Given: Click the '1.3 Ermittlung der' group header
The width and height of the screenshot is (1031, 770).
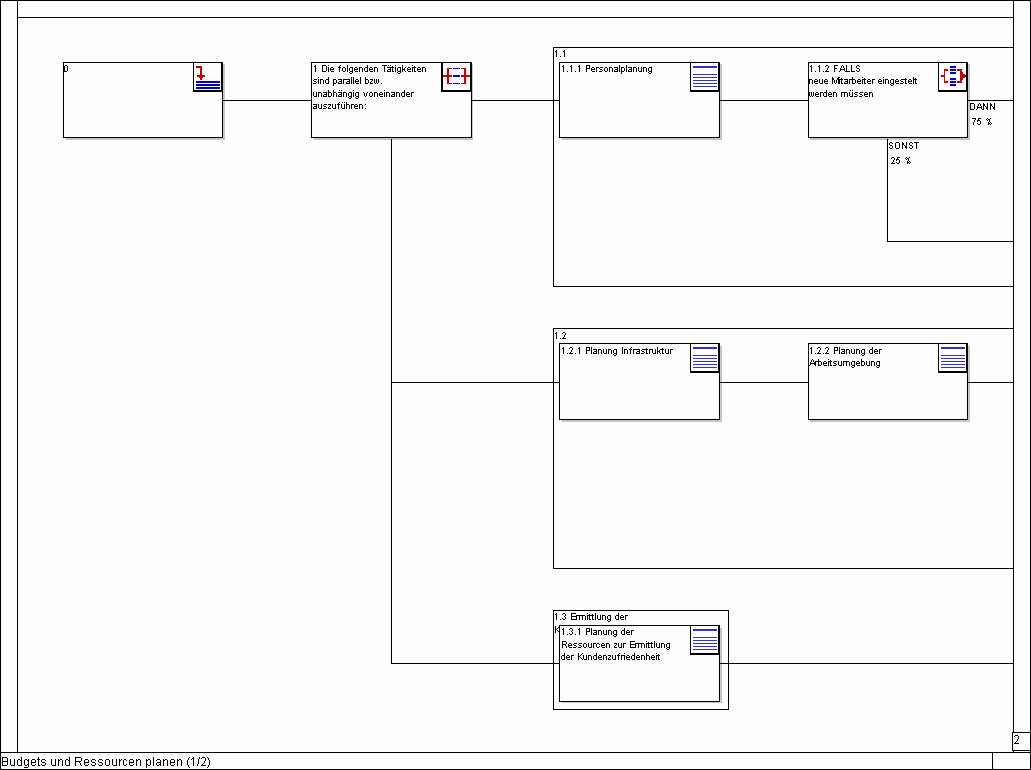Looking at the screenshot, I should tap(592, 617).
